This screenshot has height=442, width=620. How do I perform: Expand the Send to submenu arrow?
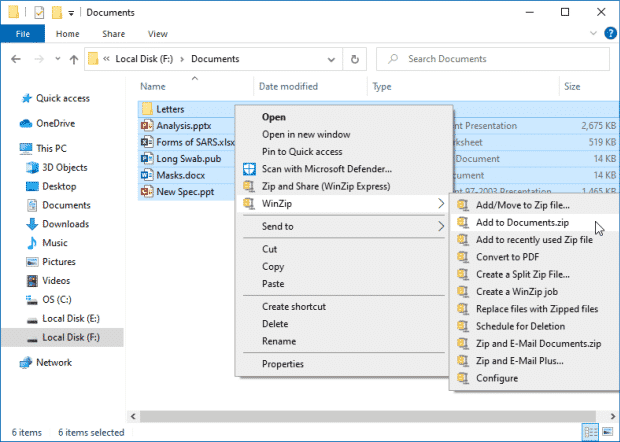click(441, 227)
